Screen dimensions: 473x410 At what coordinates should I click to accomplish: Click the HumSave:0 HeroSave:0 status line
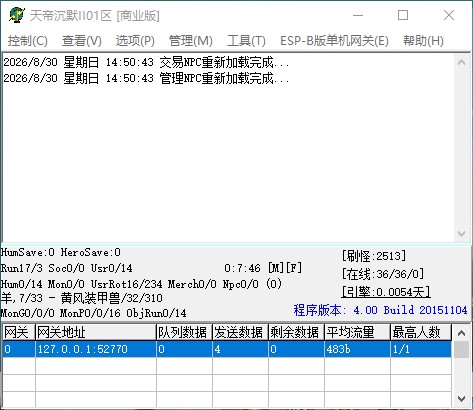coord(61,252)
